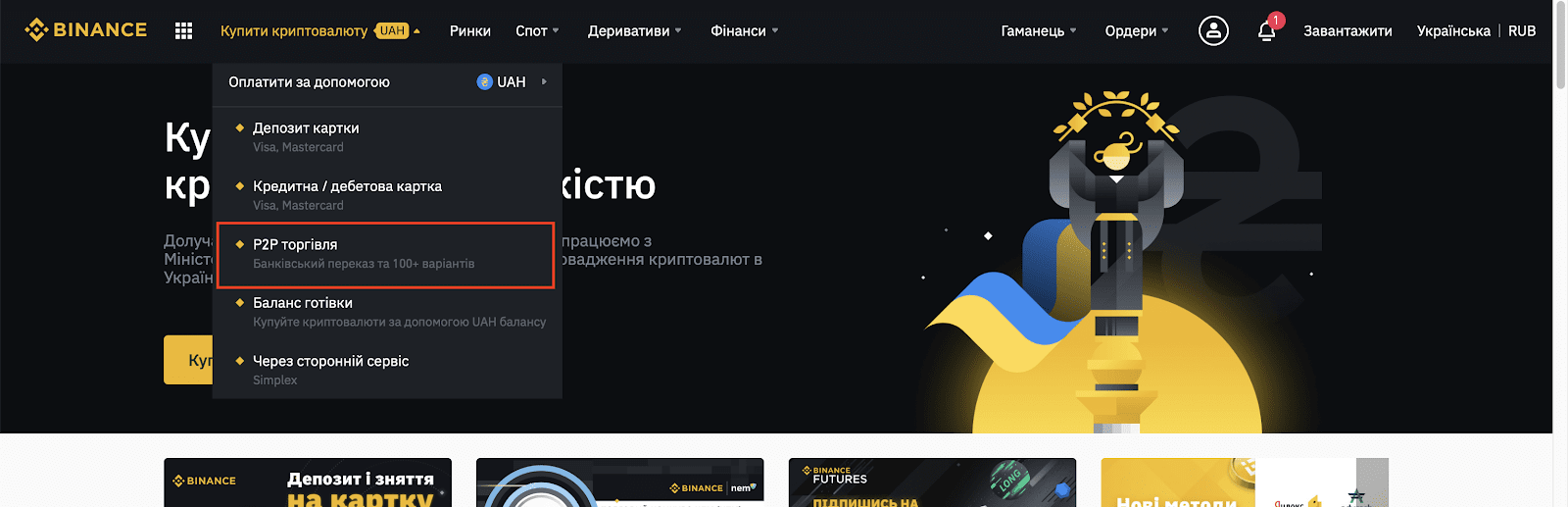Open the Binance nem banner
The width and height of the screenshot is (1568, 507).
pos(619,482)
